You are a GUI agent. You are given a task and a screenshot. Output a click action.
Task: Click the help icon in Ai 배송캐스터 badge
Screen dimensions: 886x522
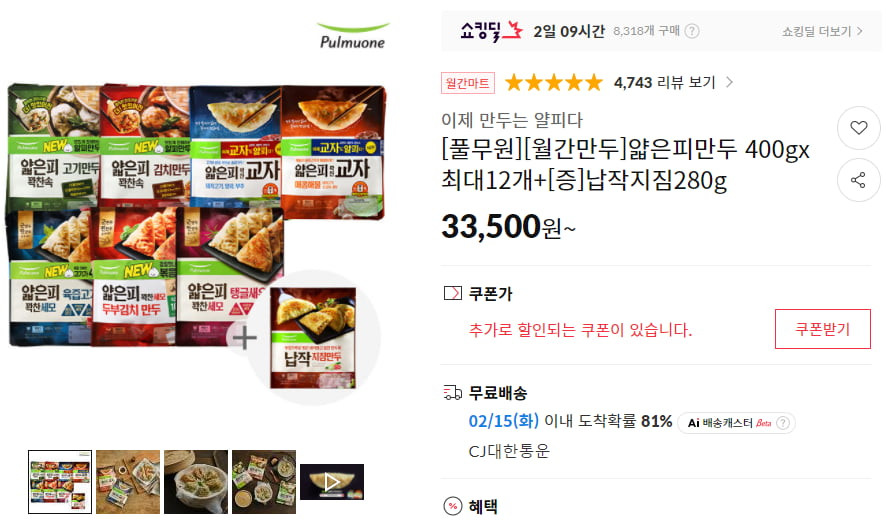pyautogui.click(x=783, y=423)
